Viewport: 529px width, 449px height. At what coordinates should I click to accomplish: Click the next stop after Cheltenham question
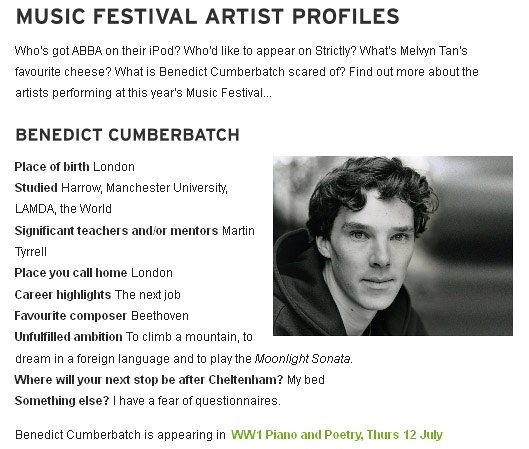click(x=149, y=380)
